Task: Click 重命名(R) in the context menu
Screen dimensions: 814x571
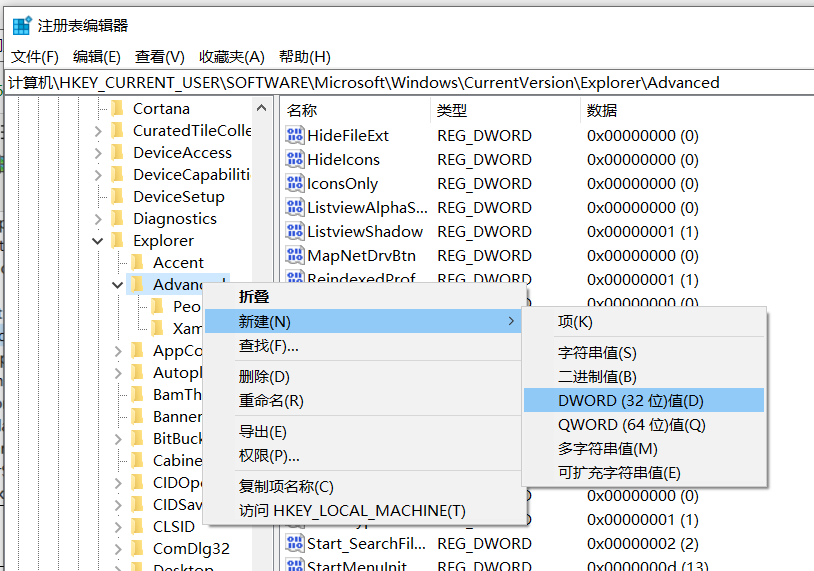Action: tap(363, 401)
